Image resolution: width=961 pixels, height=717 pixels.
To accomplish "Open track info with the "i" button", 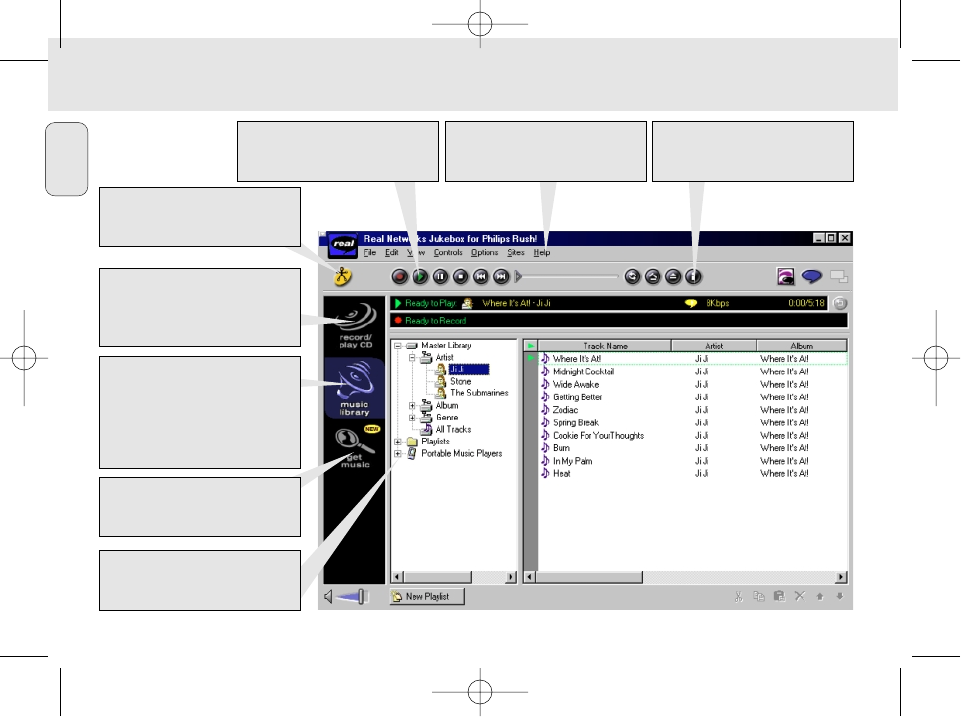I will click(x=693, y=277).
